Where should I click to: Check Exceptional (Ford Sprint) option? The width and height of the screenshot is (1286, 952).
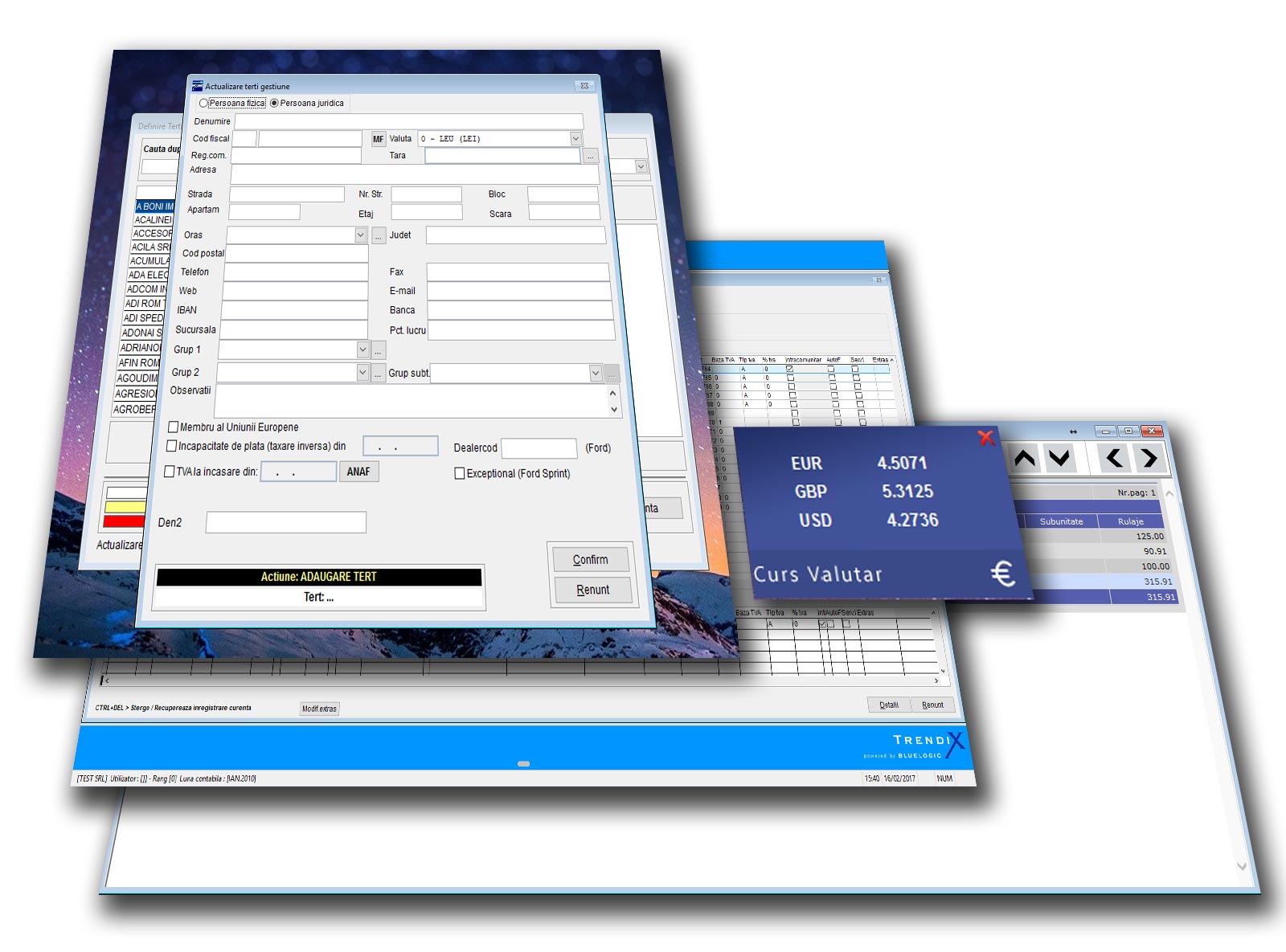click(x=460, y=473)
